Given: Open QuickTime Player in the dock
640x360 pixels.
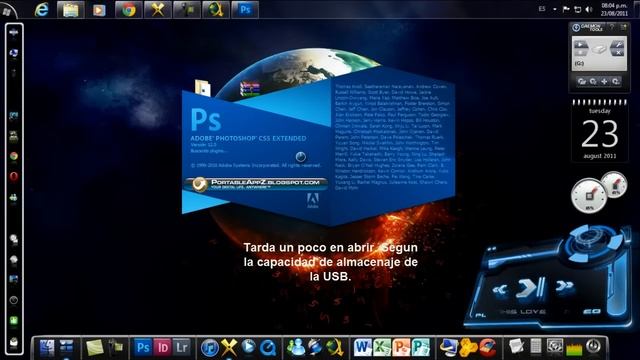Looking at the screenshot, I should [268, 348].
